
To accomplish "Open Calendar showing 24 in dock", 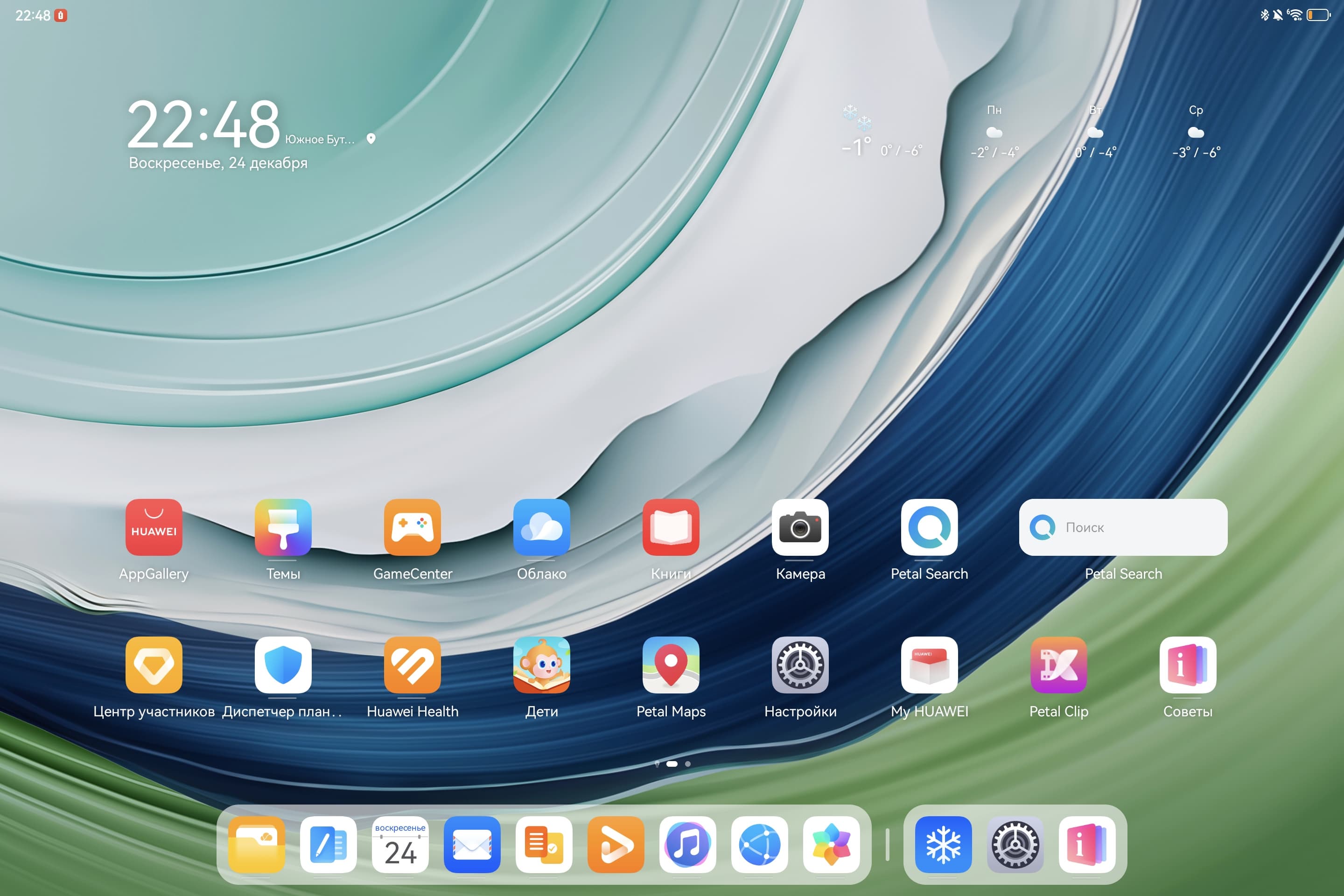I will pyautogui.click(x=400, y=844).
